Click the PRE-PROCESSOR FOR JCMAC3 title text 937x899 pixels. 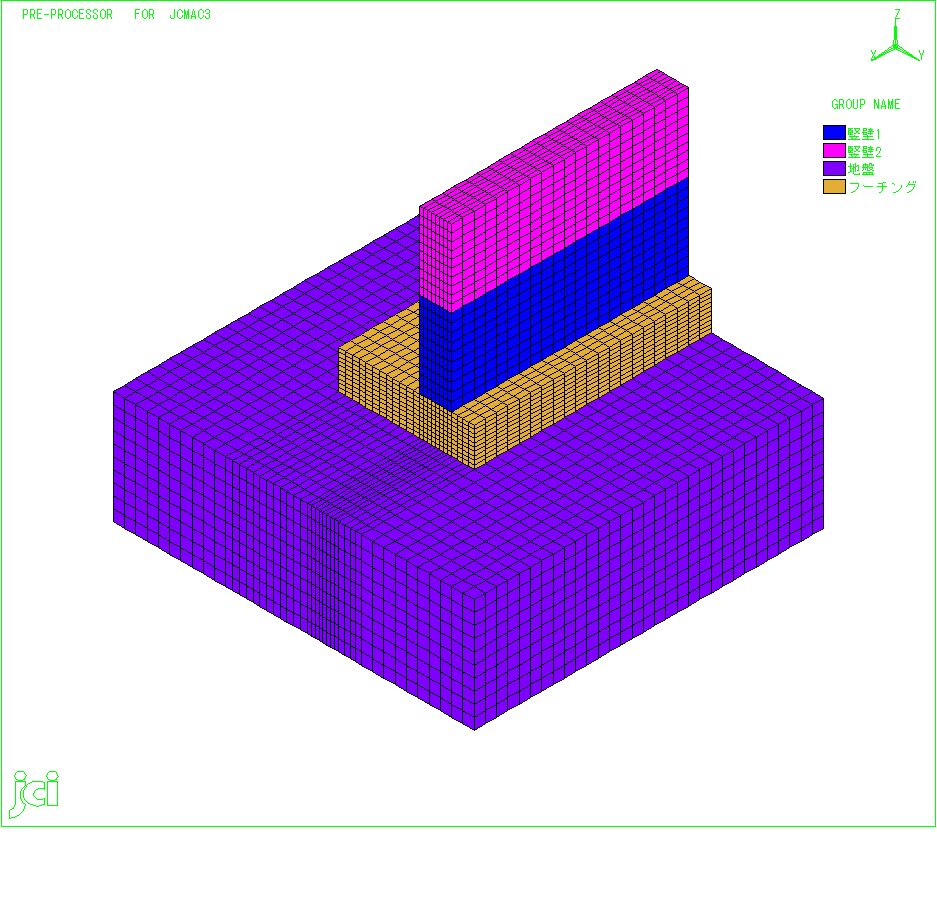coord(117,15)
